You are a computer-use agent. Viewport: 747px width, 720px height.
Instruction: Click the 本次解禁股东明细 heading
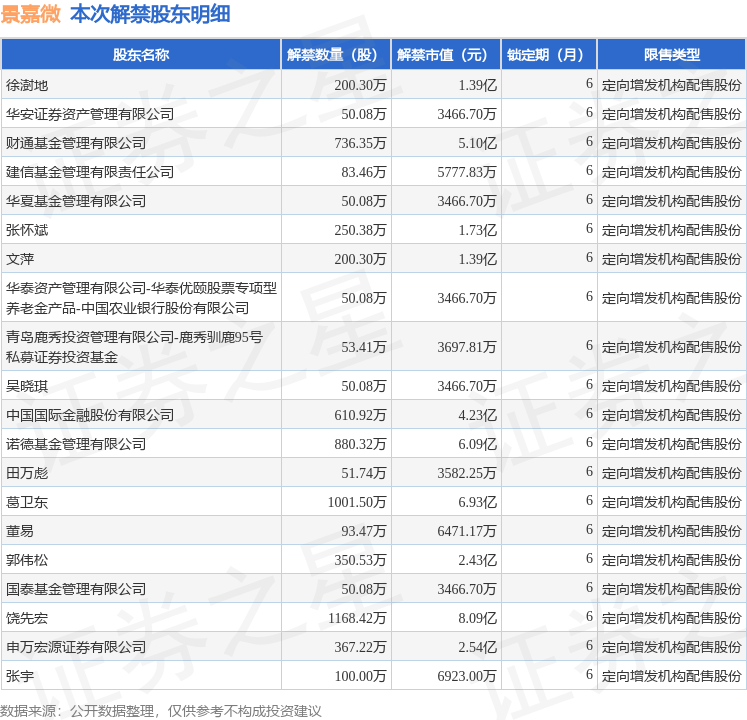coord(150,14)
